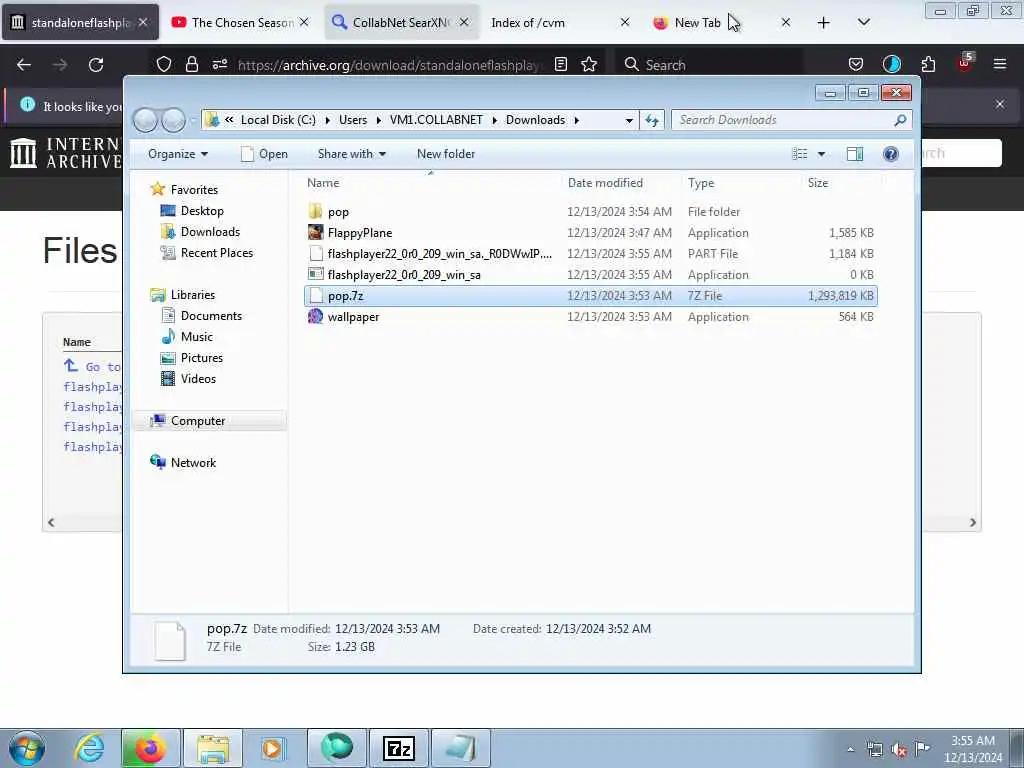Sort files by Date modified column
The width and height of the screenshot is (1024, 768).
621,184
